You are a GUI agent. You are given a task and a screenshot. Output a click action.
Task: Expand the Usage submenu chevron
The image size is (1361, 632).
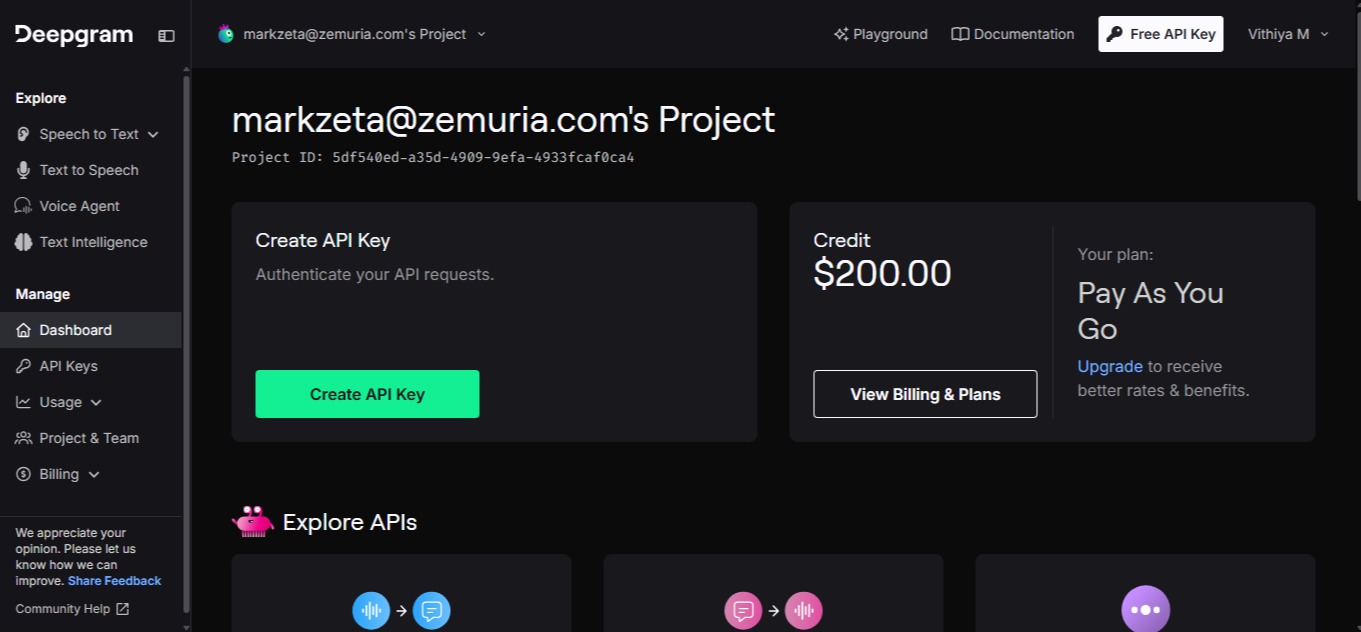pos(96,402)
